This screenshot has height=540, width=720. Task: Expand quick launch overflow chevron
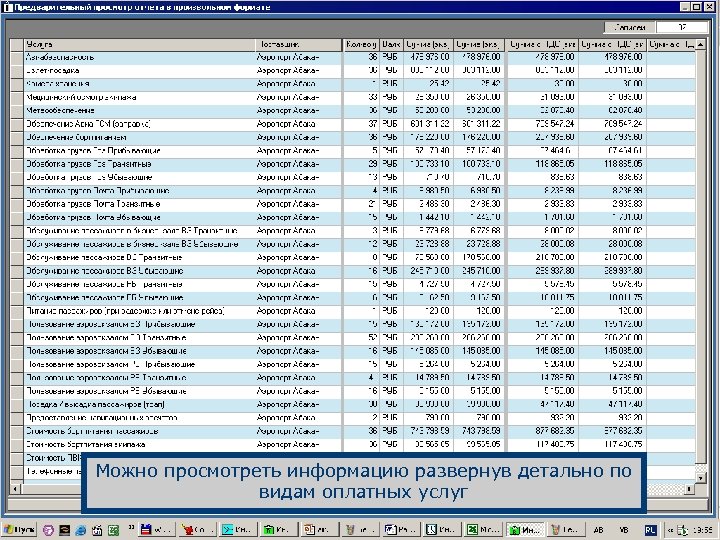point(131,528)
